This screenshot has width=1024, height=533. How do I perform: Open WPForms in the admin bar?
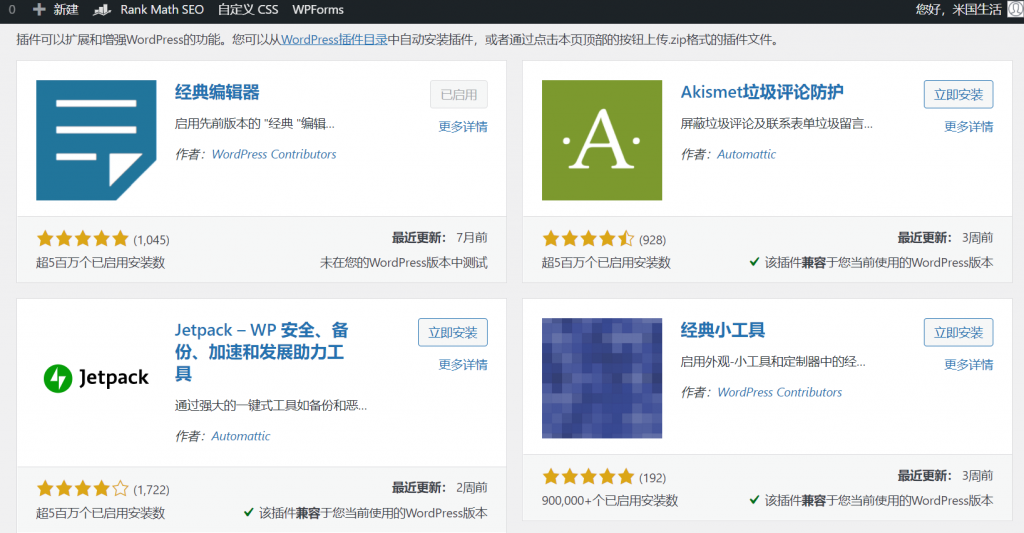(x=318, y=10)
